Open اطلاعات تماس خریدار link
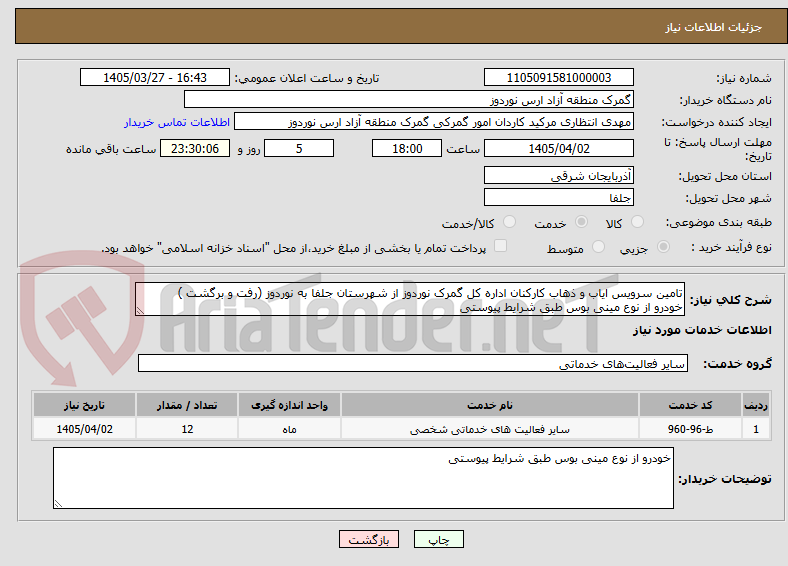The width and height of the screenshot is (788, 566). (177, 122)
